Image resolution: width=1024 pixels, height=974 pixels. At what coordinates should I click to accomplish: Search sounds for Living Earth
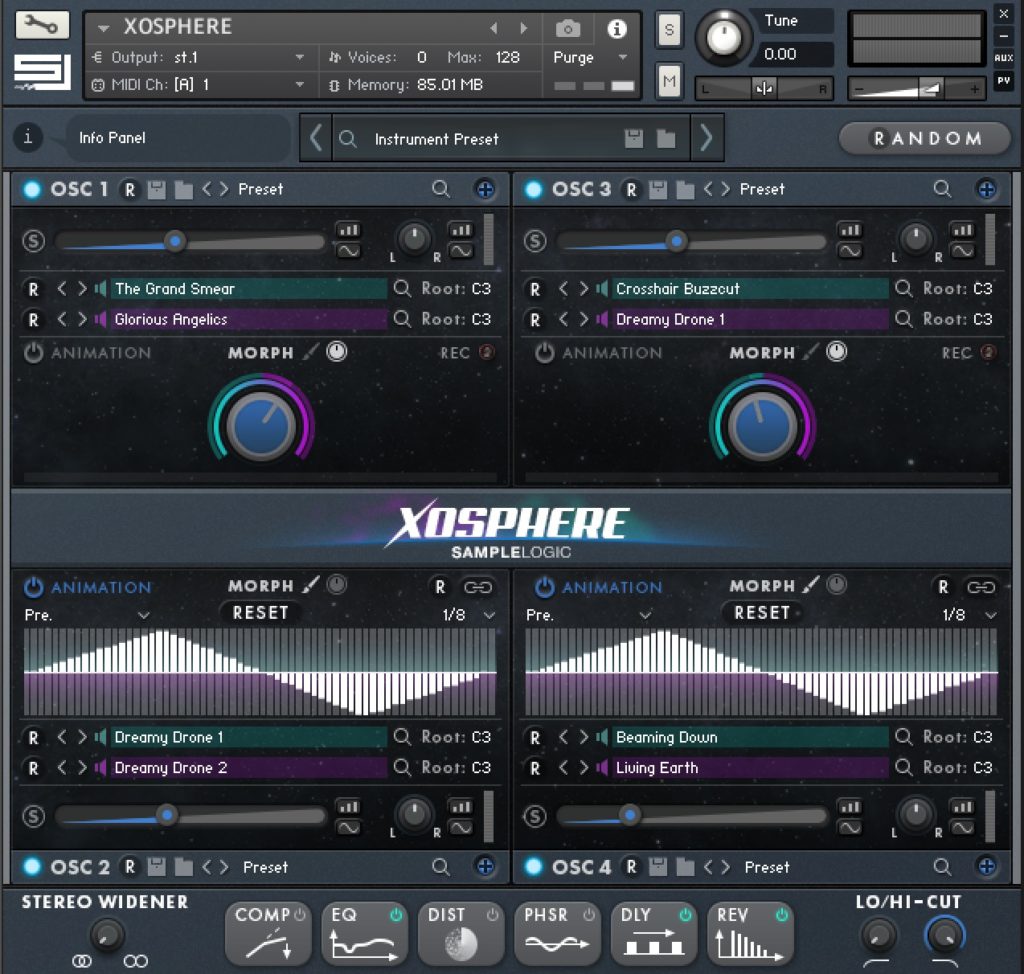(904, 767)
